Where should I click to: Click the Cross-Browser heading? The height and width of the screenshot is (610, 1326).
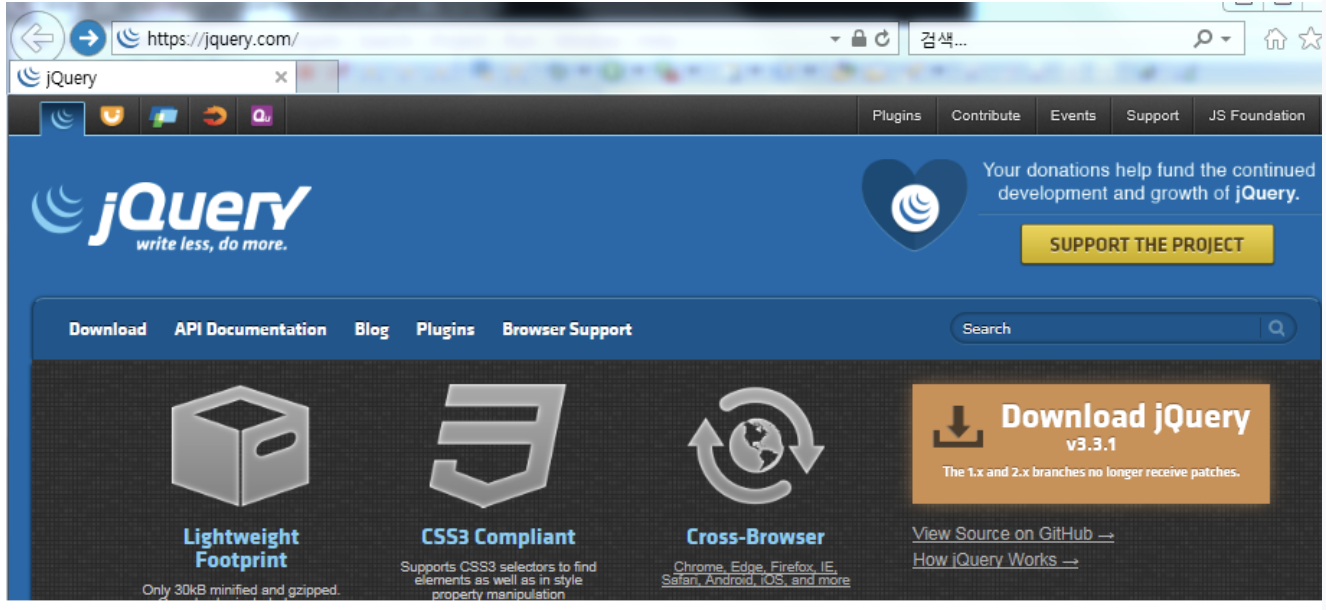point(755,537)
